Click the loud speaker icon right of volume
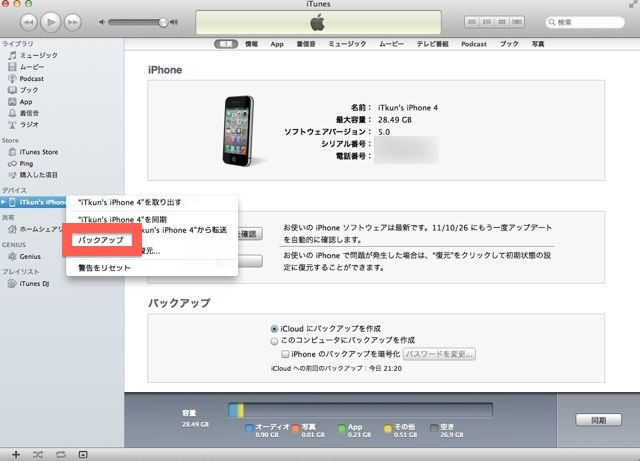The height and width of the screenshot is (461, 640). pyautogui.click(x=174, y=22)
